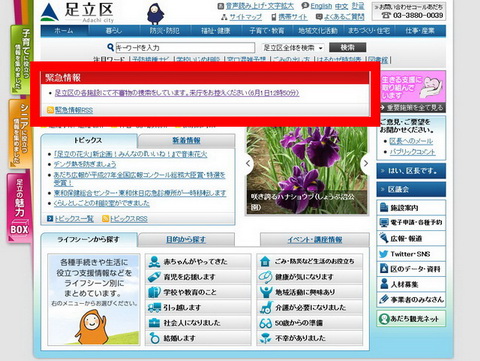Open the 仕事・産業 navigation menu
The width and height of the screenshot is (480, 361).
(420, 31)
